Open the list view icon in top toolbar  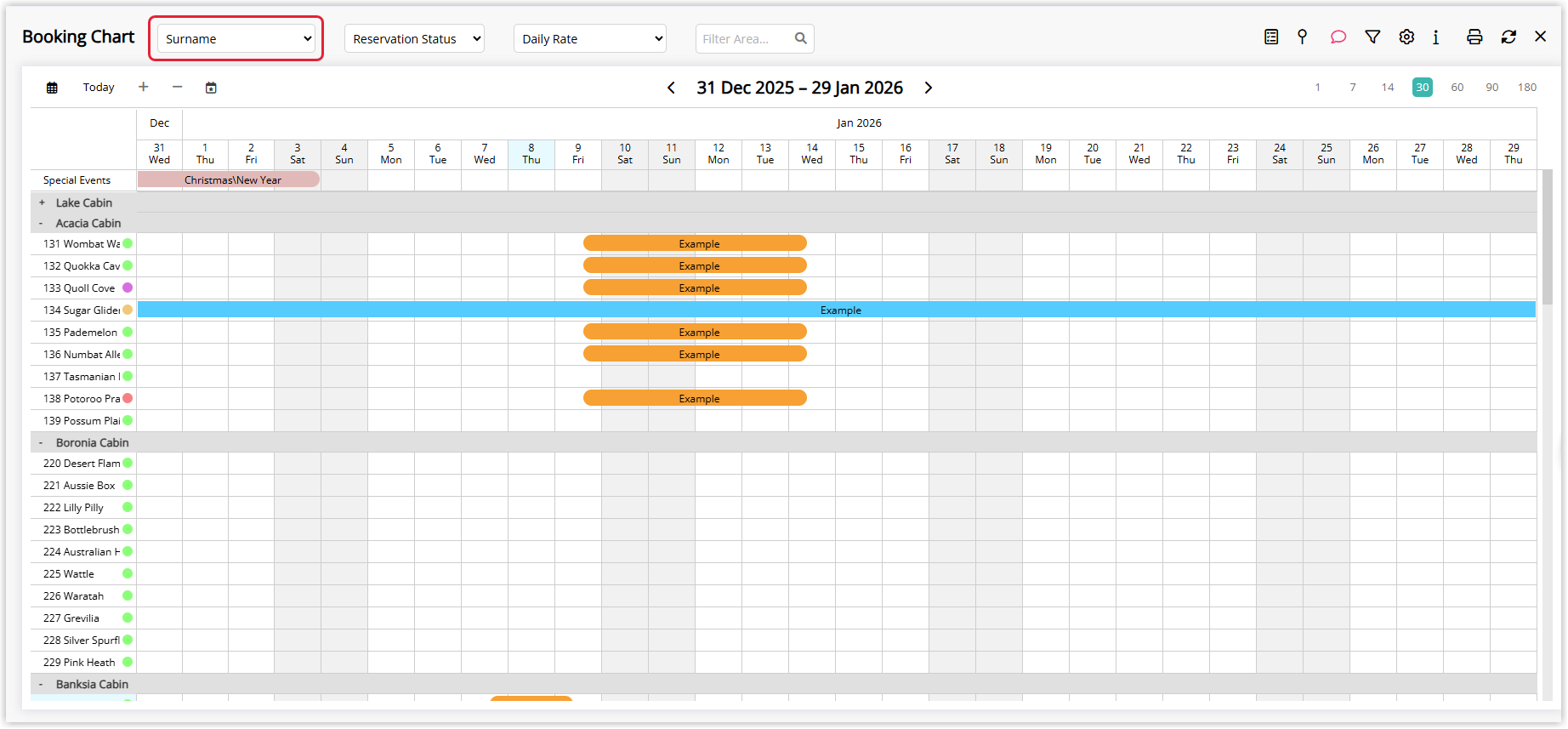click(1271, 37)
